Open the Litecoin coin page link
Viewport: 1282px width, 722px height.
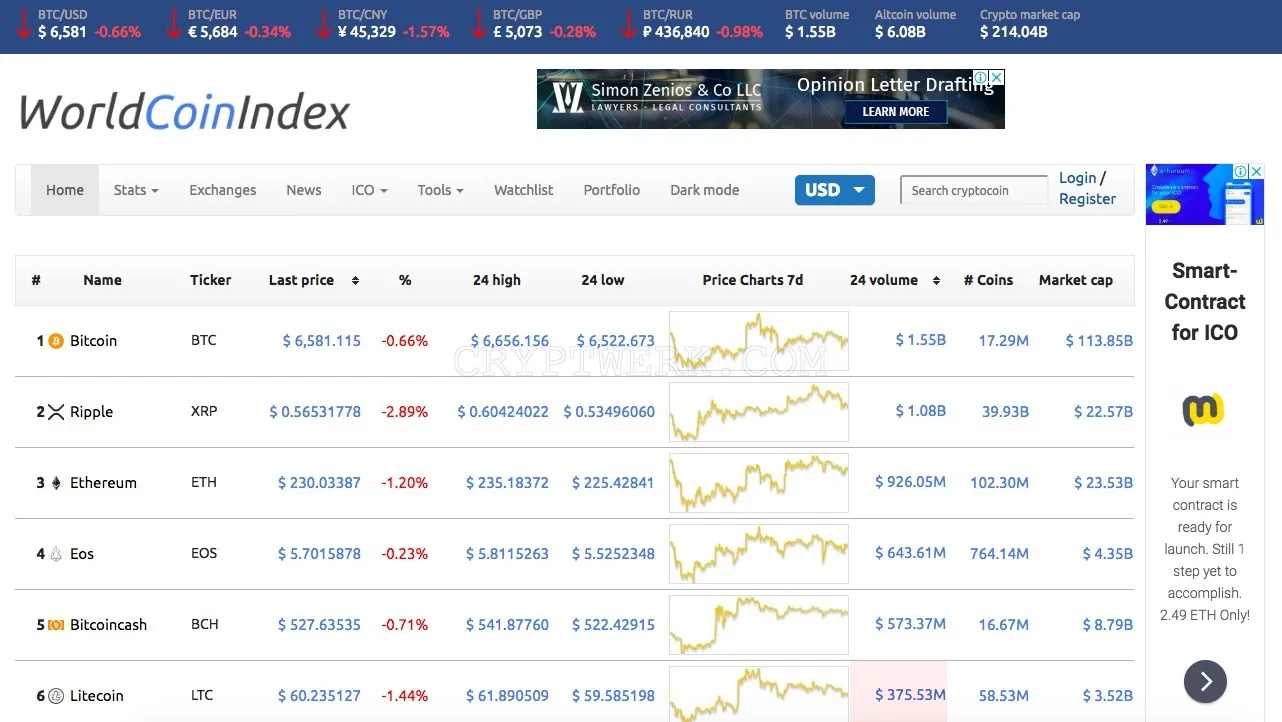97,696
